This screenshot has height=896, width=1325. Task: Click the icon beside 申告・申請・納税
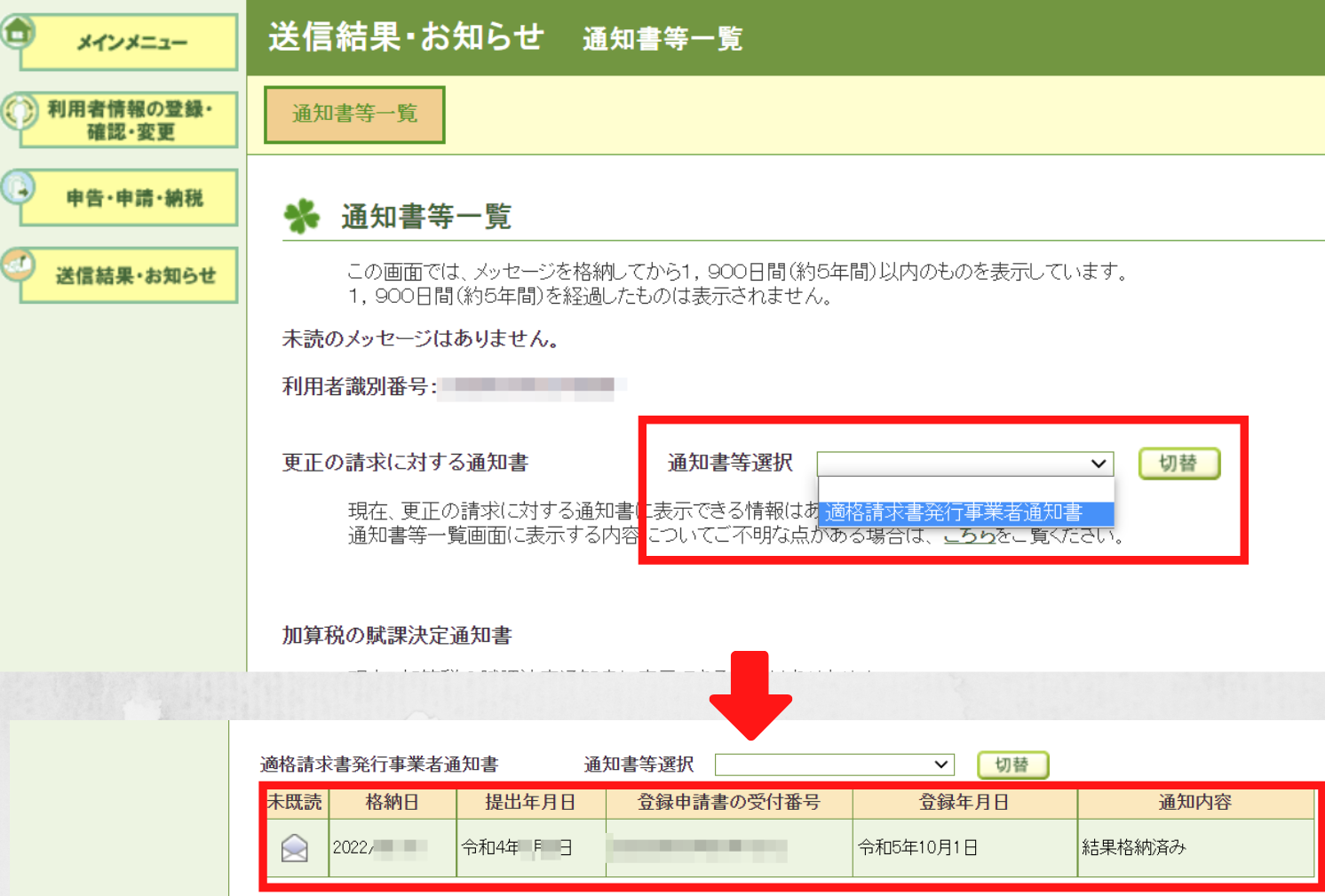coord(18,187)
